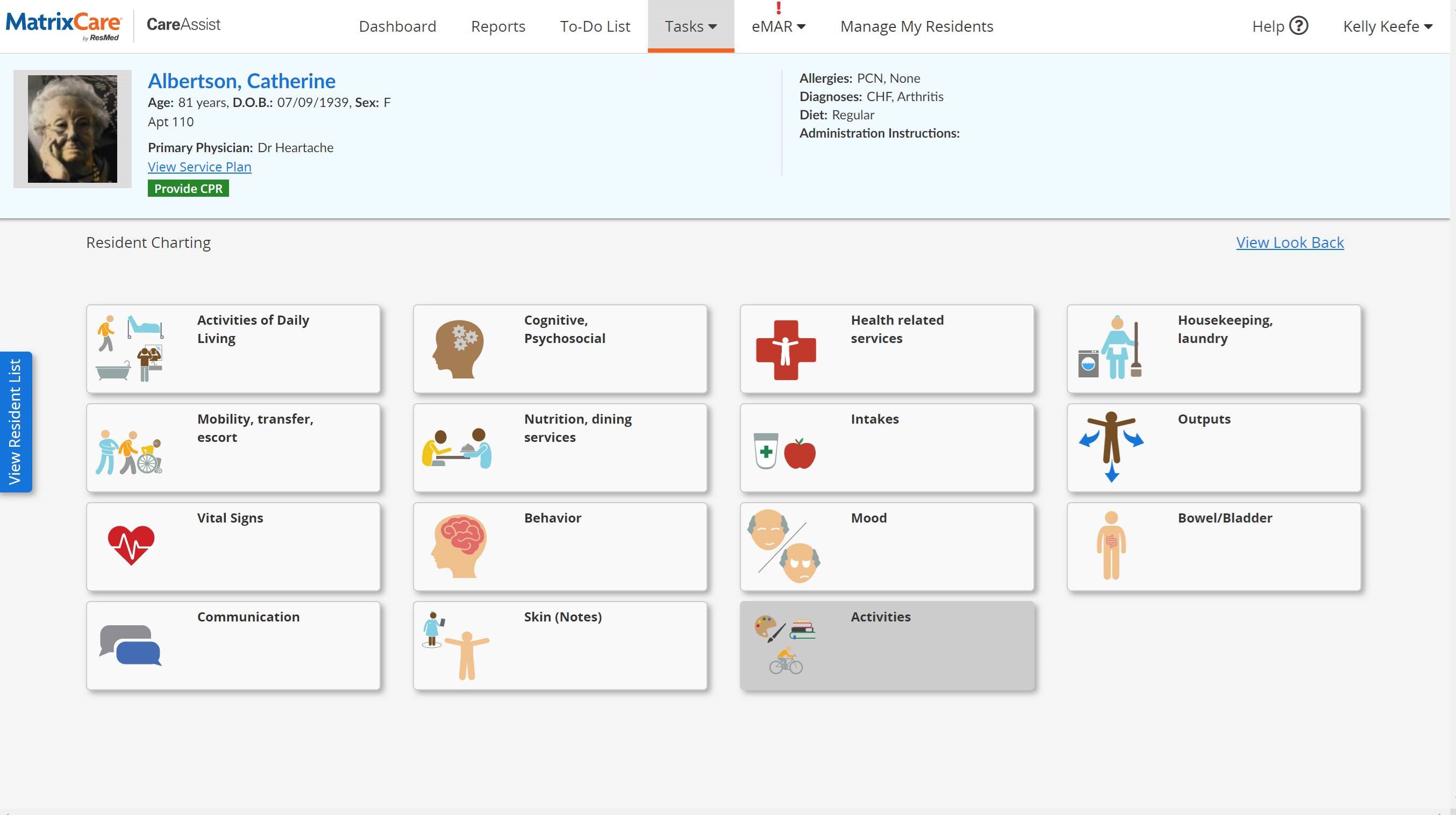Open the Outputs figure with arrows icon
The image size is (1456, 815).
(x=1111, y=447)
